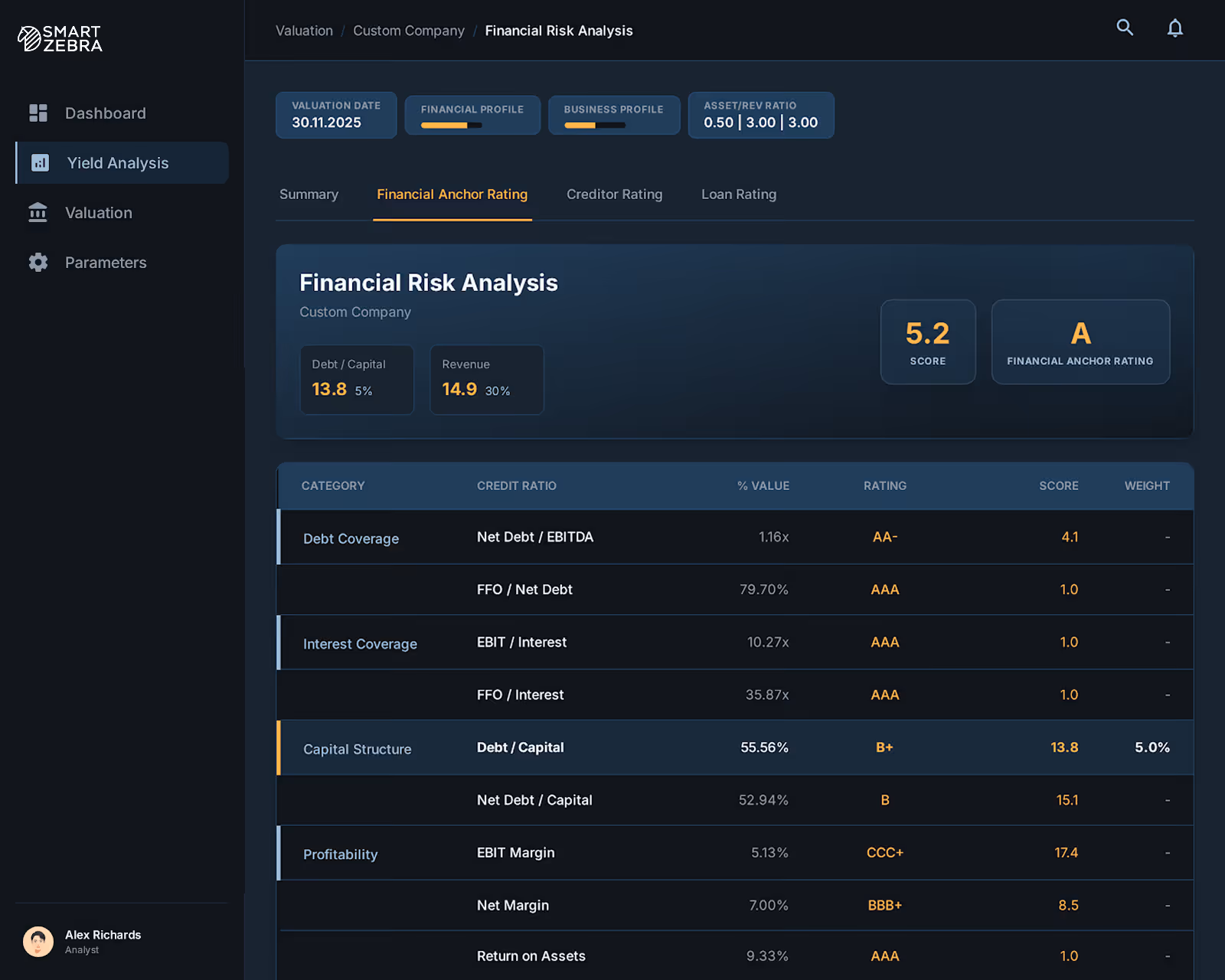Open the Custom Company breadcrumb link
The width and height of the screenshot is (1225, 980).
point(408,31)
